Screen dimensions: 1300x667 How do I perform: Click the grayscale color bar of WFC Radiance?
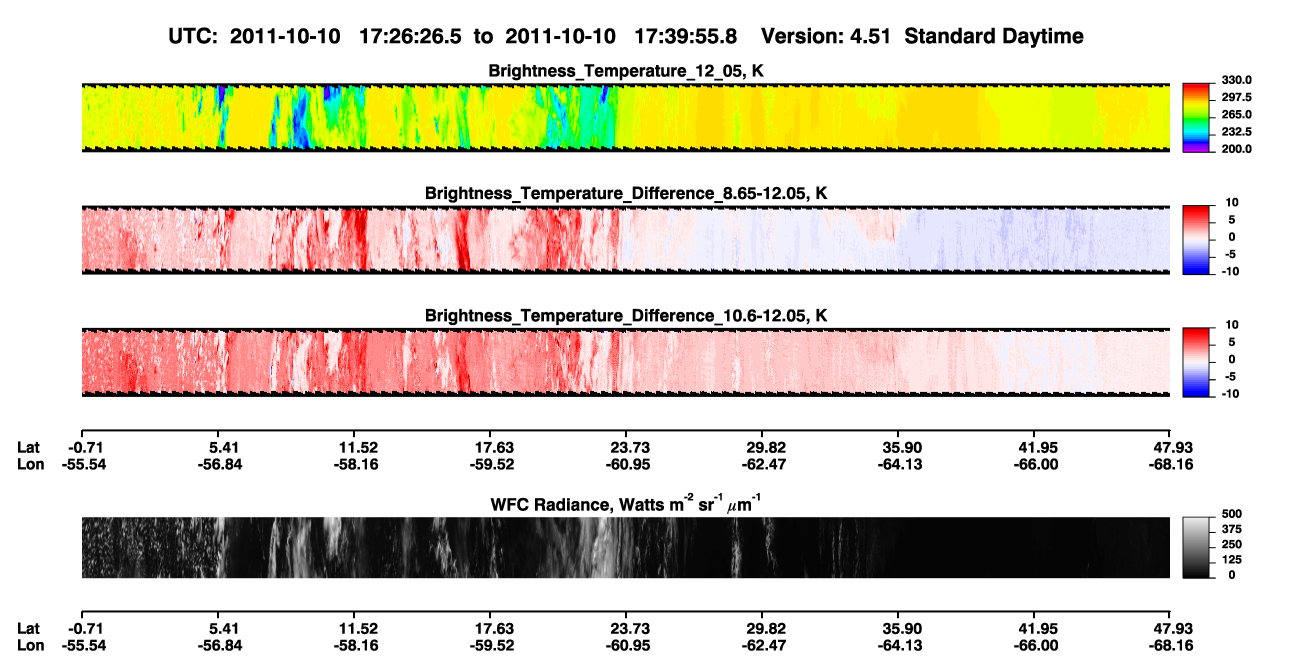[1195, 548]
